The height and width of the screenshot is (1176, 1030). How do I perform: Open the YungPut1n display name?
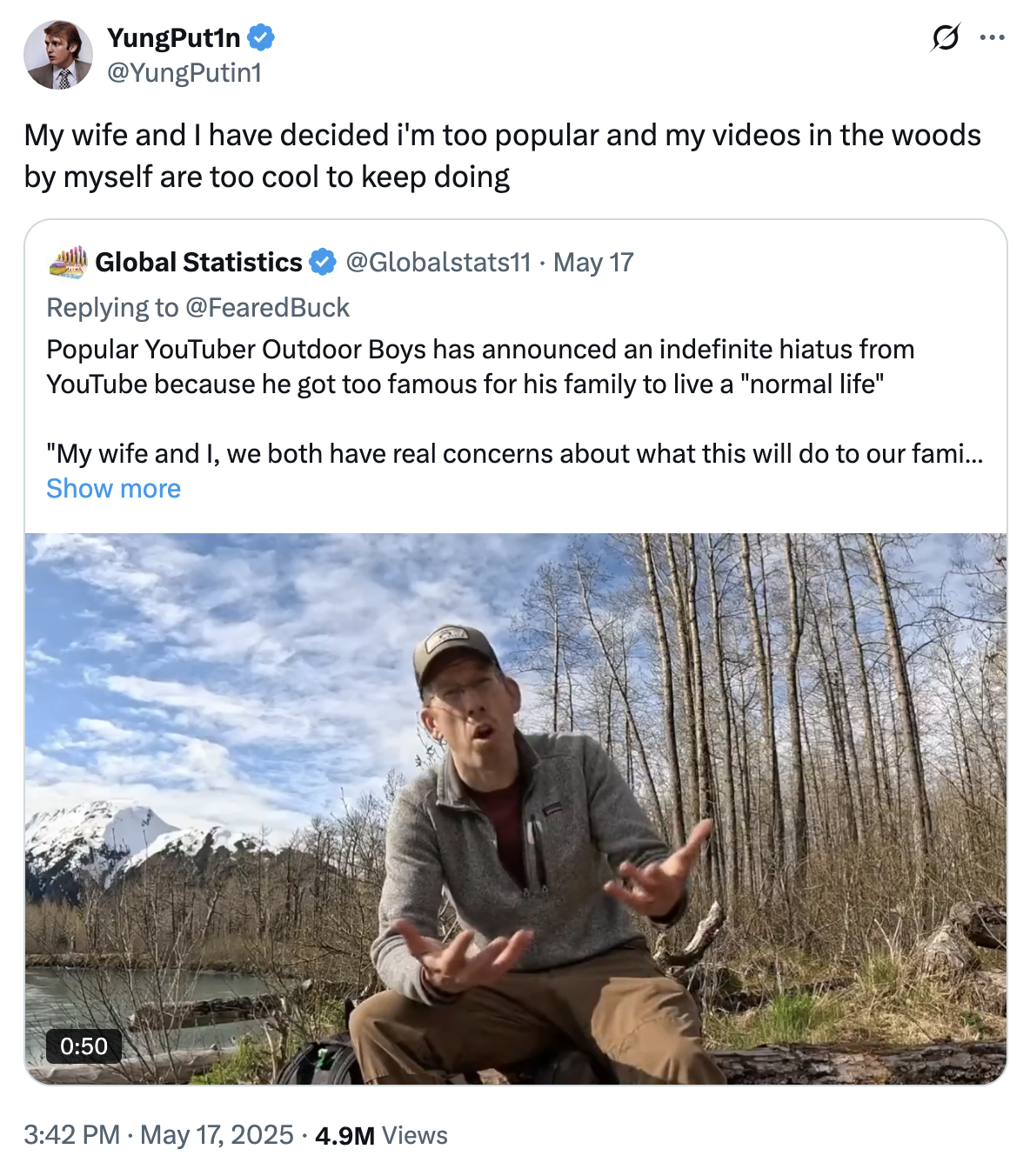pos(174,37)
